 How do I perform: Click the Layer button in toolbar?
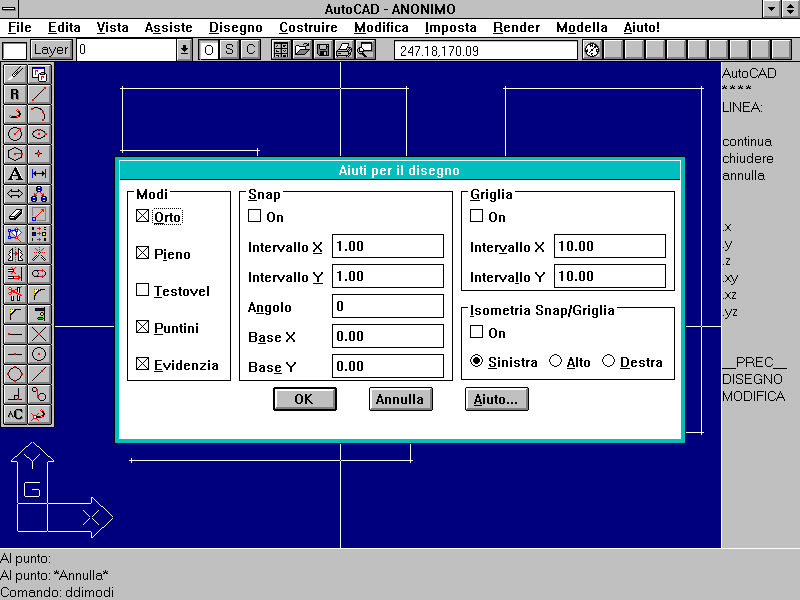(x=51, y=50)
